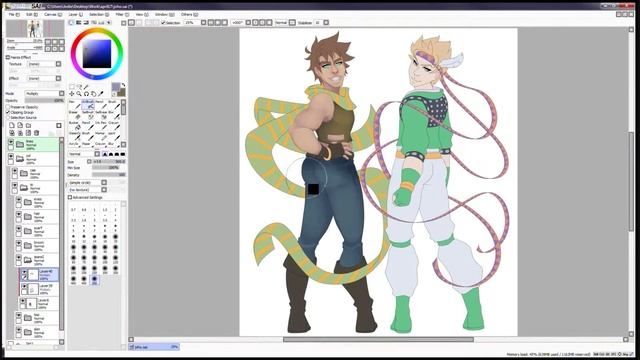Image resolution: width=640 pixels, height=360 pixels.
Task: Hide the selected Layer40 eye toggle
Action: 24,272
